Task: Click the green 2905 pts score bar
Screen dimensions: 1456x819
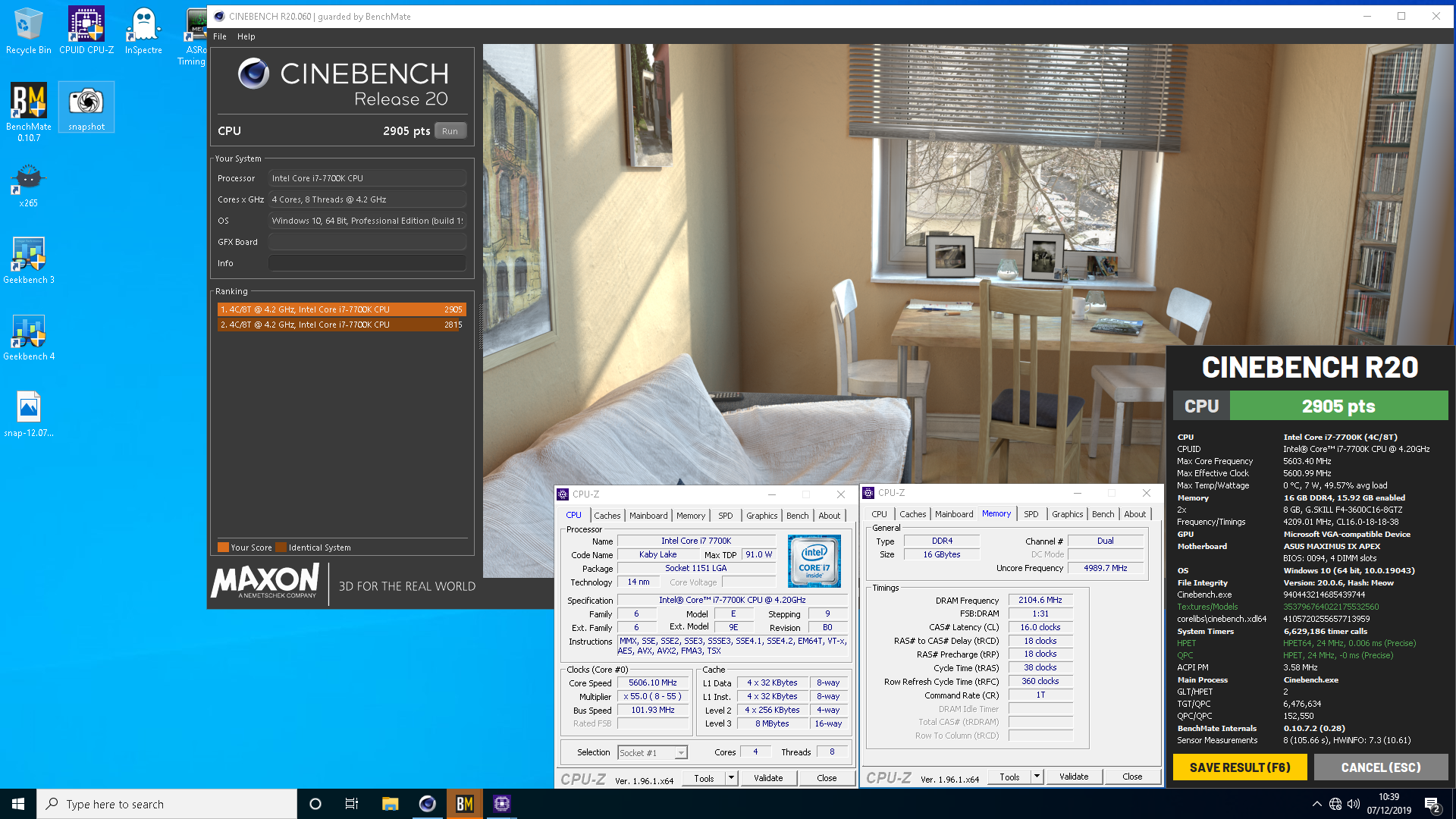Action: click(x=1338, y=406)
